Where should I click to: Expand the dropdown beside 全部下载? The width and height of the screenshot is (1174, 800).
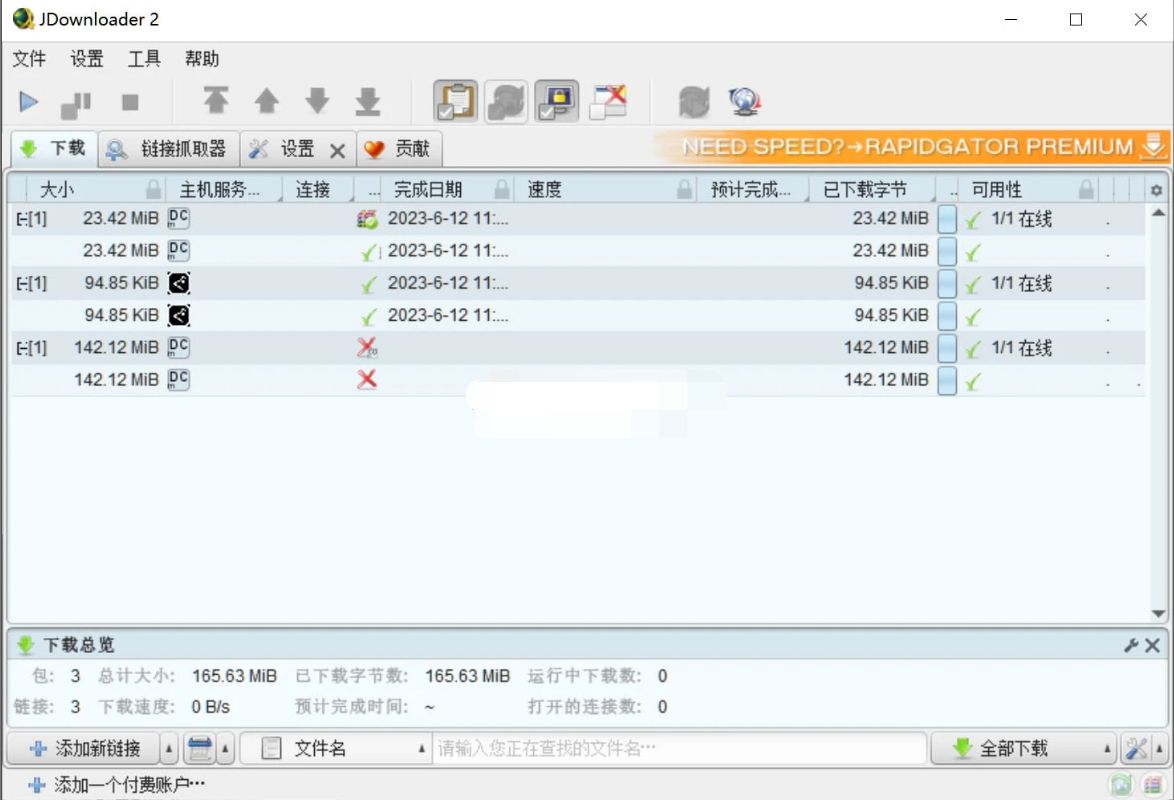click(1106, 748)
